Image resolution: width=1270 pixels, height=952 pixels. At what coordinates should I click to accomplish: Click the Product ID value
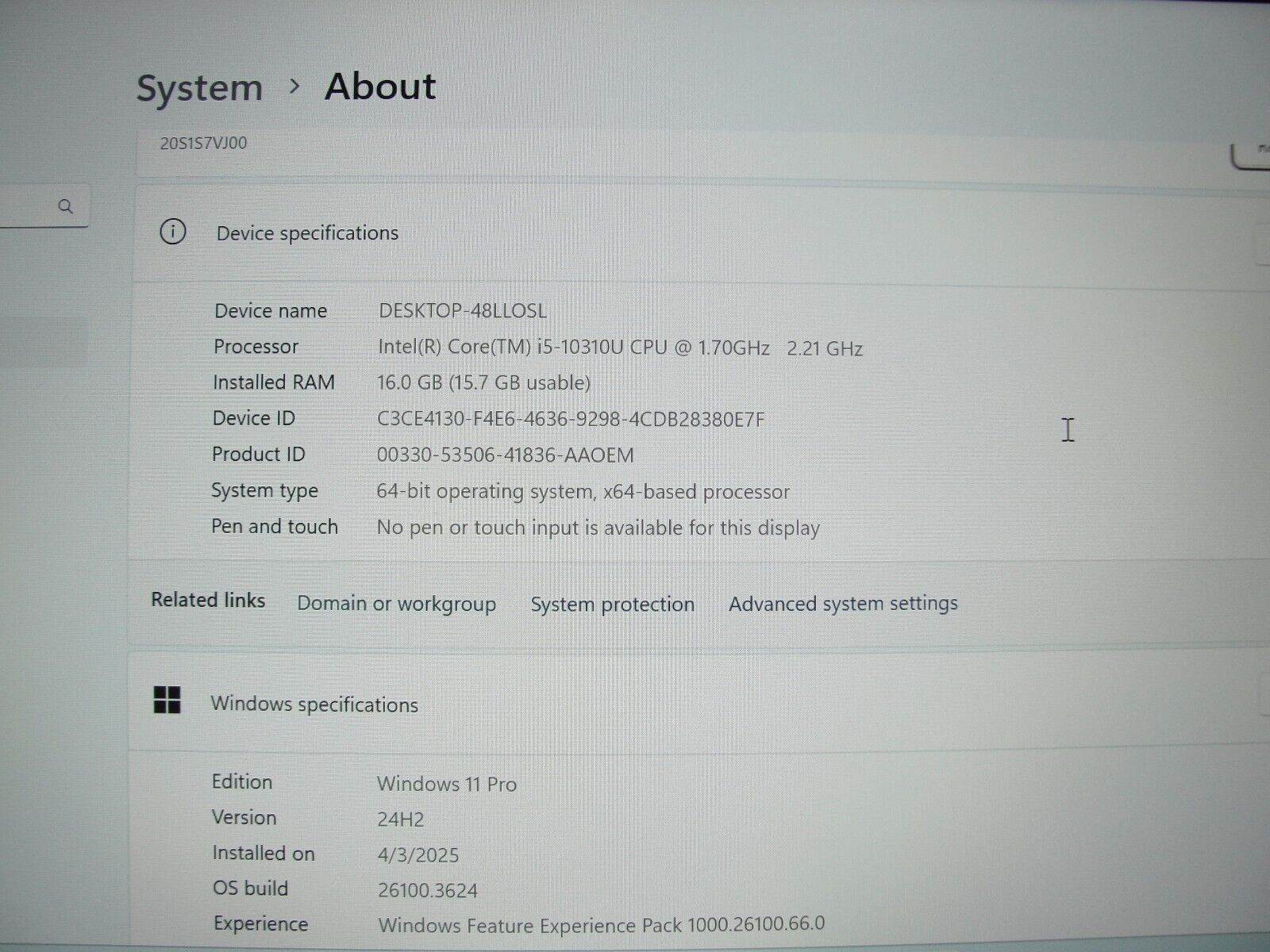click(x=505, y=455)
